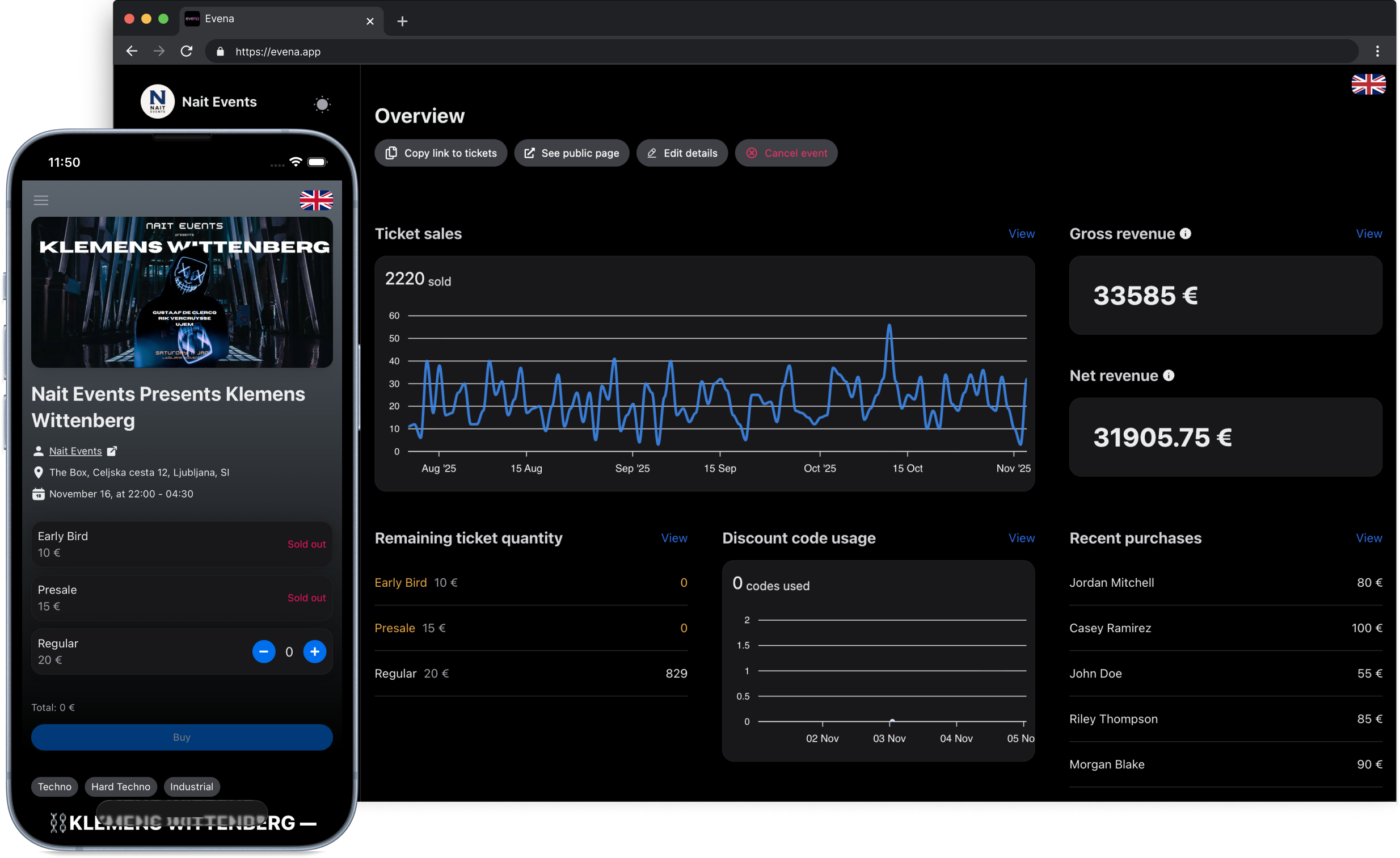
Task: Go back with browser back arrow
Action: click(x=132, y=51)
